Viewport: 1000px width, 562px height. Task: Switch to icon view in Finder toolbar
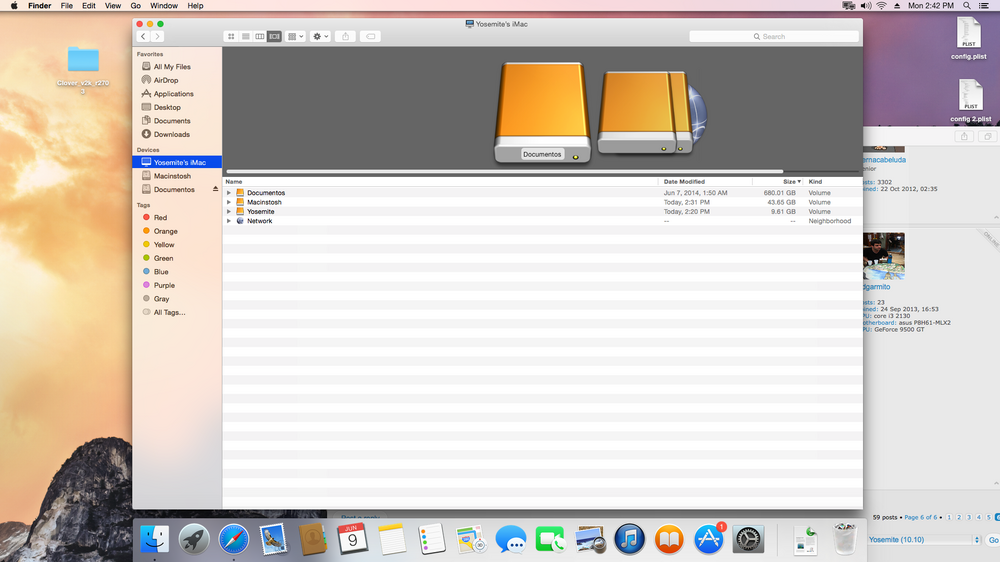(x=231, y=36)
